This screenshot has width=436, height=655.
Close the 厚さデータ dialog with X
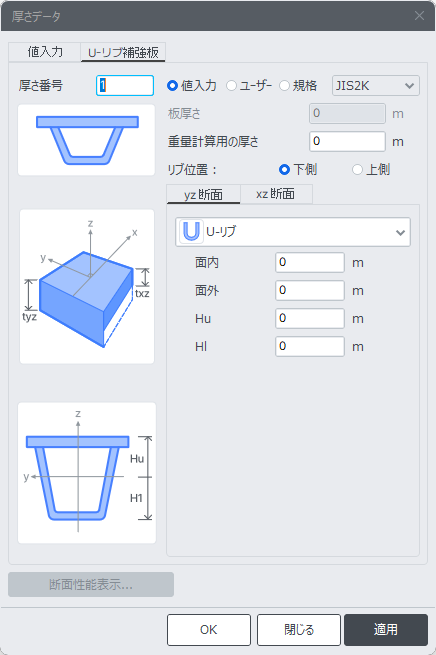point(419,16)
